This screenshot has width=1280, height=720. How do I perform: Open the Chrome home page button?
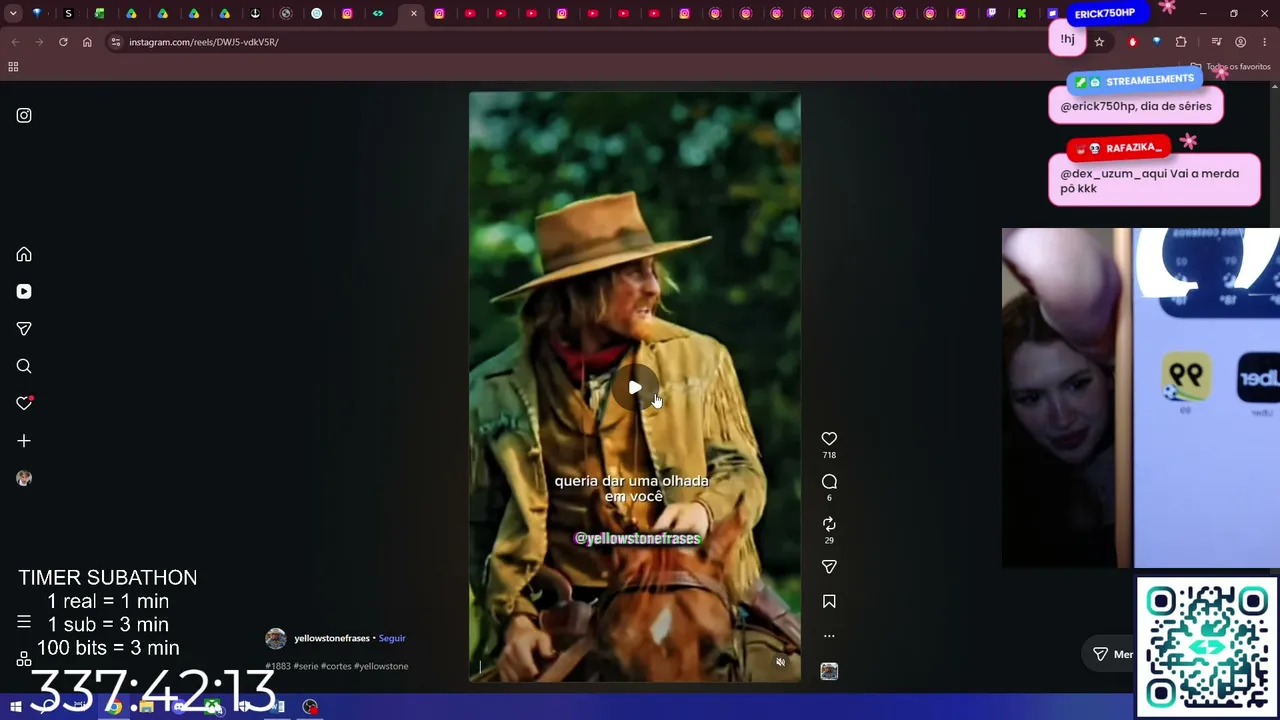pyautogui.click(x=87, y=42)
